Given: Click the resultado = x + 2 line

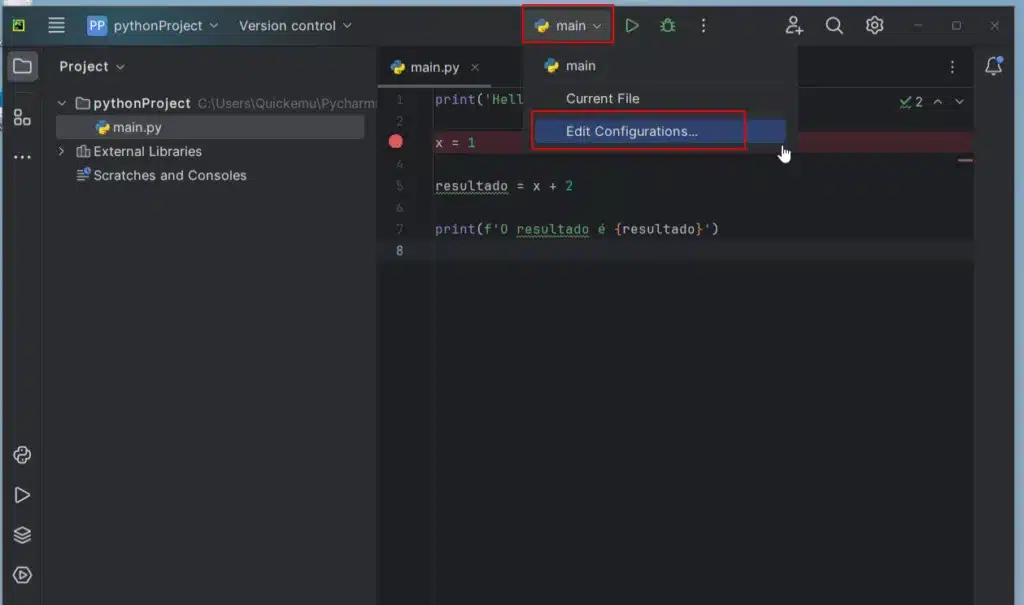Looking at the screenshot, I should 504,186.
